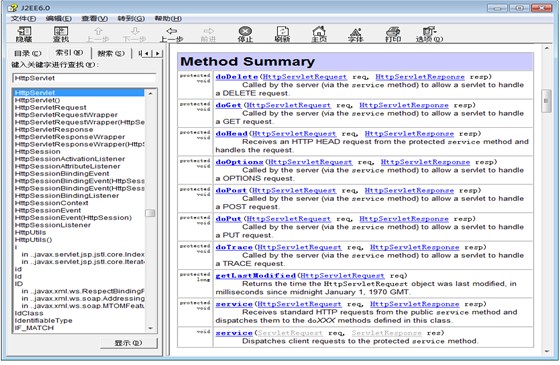Open the doHead method link
The width and height of the screenshot is (560, 365).
231,134
